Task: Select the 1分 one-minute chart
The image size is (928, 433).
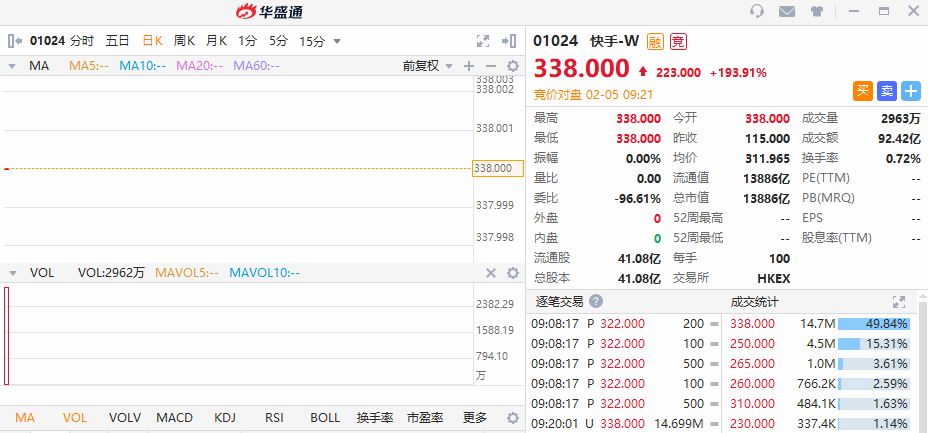Action: point(247,41)
